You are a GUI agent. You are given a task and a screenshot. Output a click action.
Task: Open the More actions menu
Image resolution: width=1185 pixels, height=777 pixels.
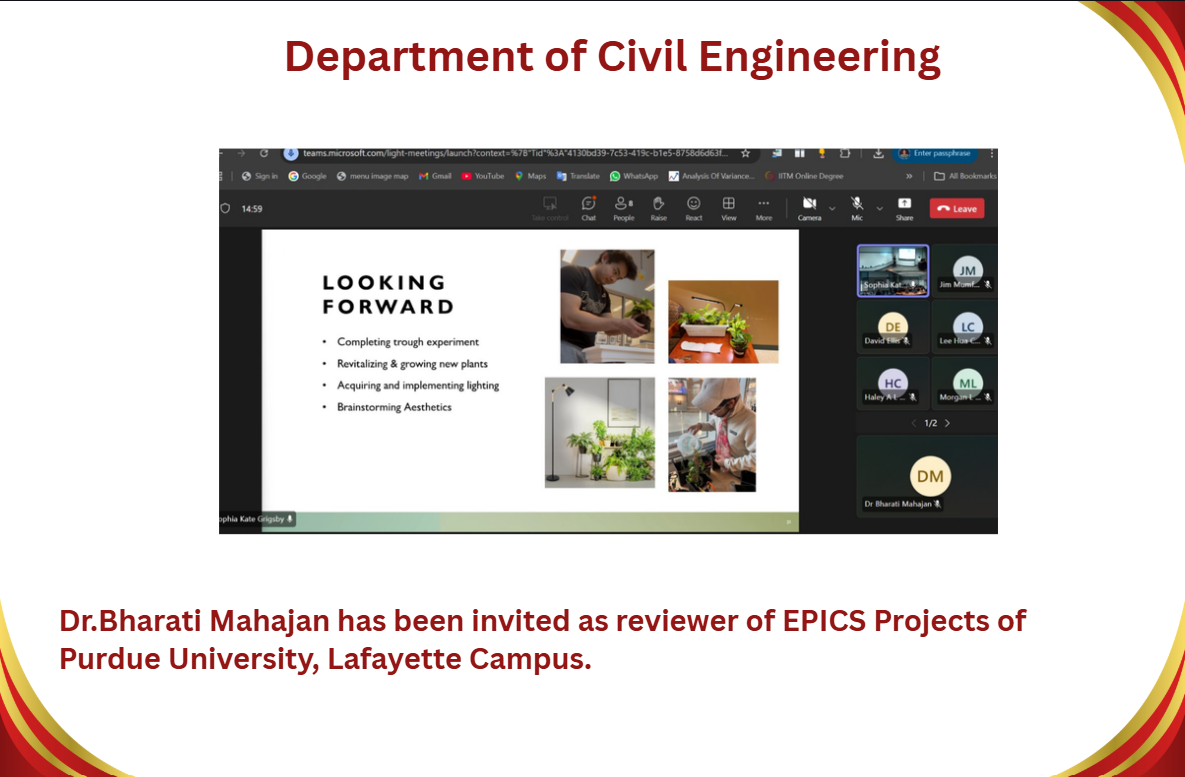click(x=764, y=207)
